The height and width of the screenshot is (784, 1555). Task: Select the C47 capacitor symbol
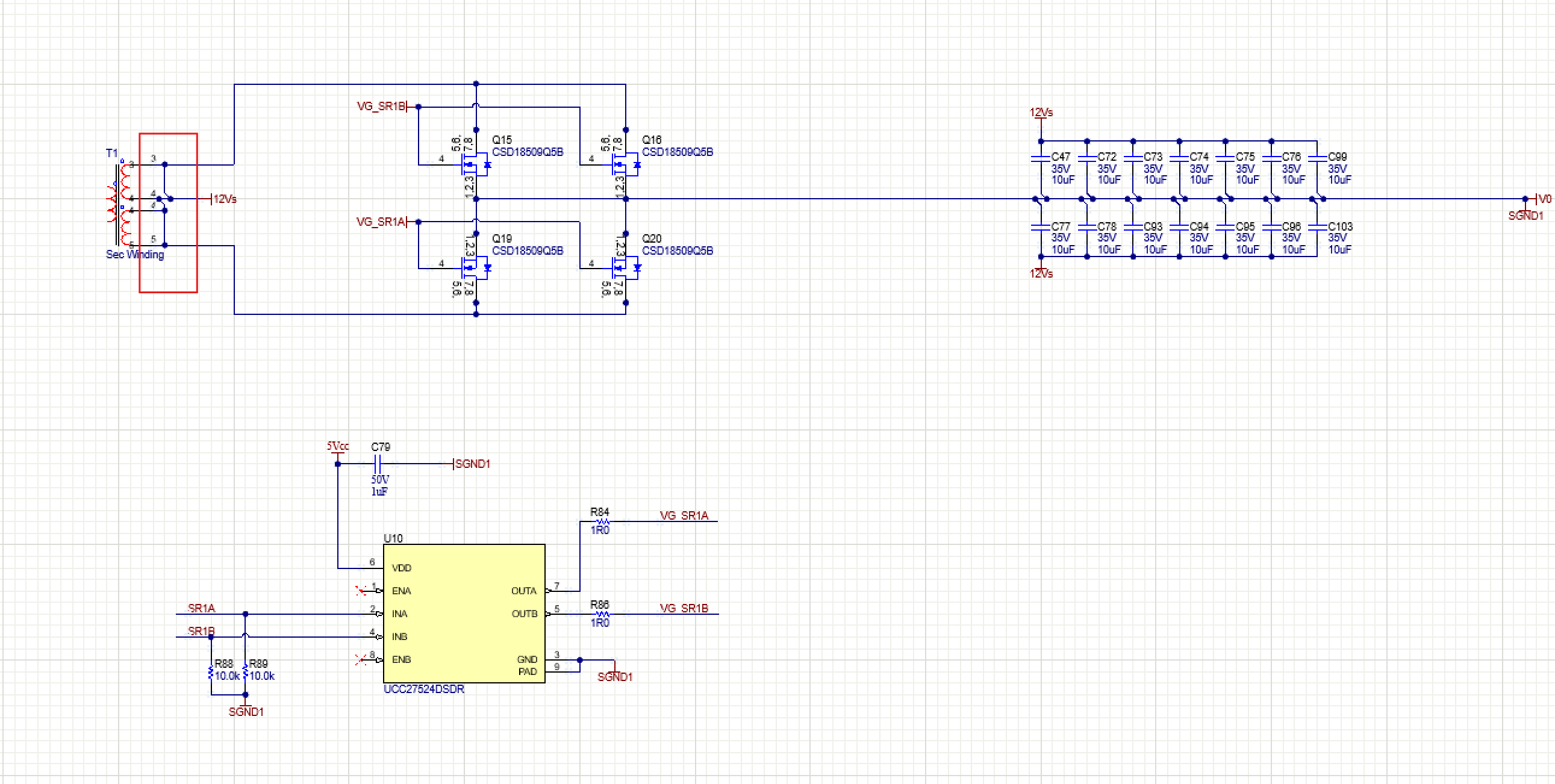tap(1040, 158)
